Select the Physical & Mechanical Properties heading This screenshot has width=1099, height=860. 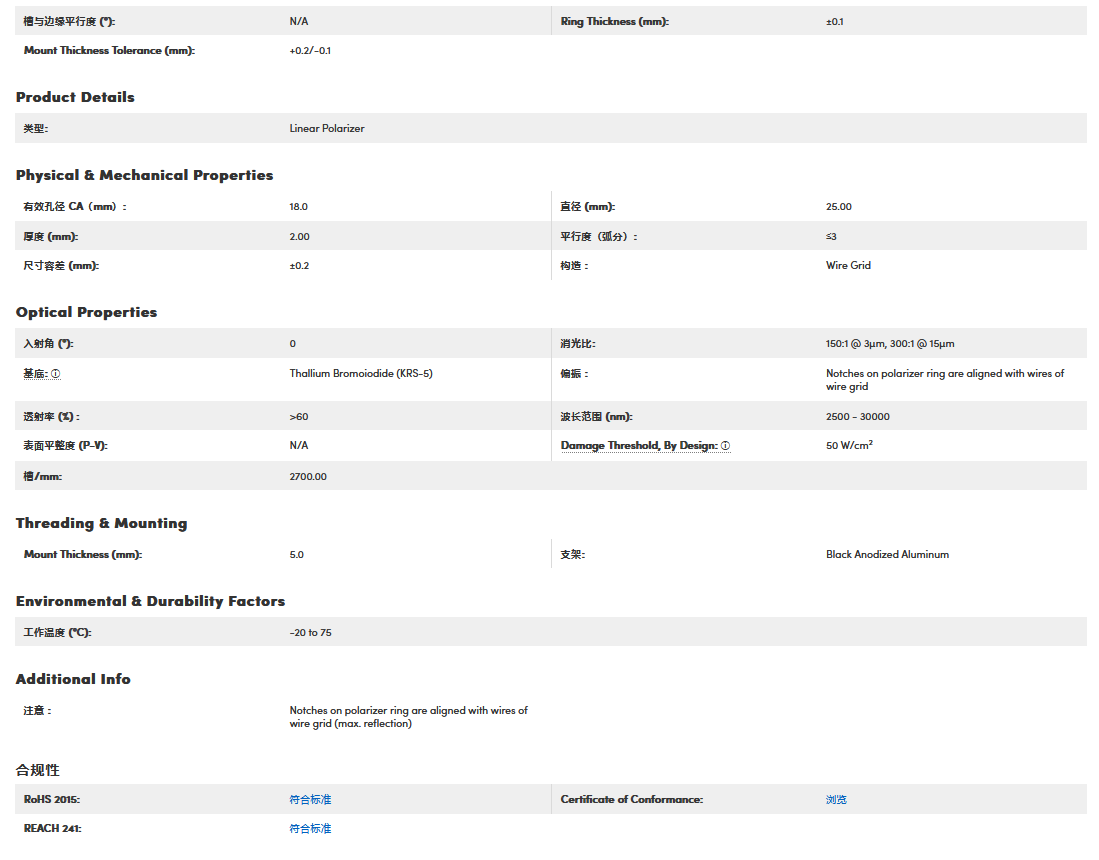click(144, 175)
